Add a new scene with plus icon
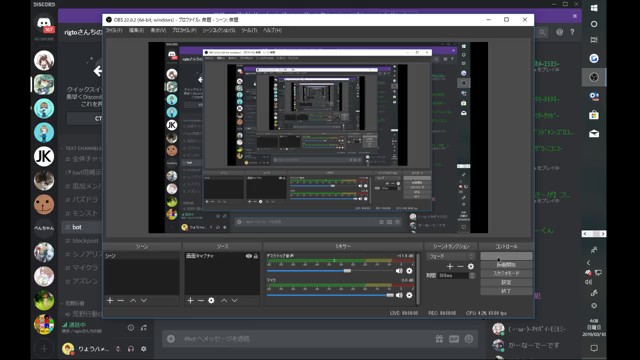The image size is (640, 360). pyautogui.click(x=110, y=300)
